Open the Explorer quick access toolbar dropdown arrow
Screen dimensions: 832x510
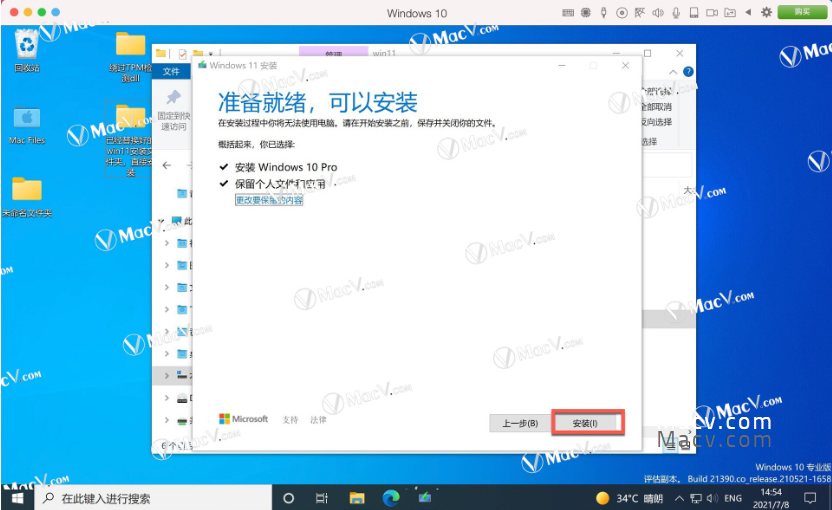[x=211, y=54]
